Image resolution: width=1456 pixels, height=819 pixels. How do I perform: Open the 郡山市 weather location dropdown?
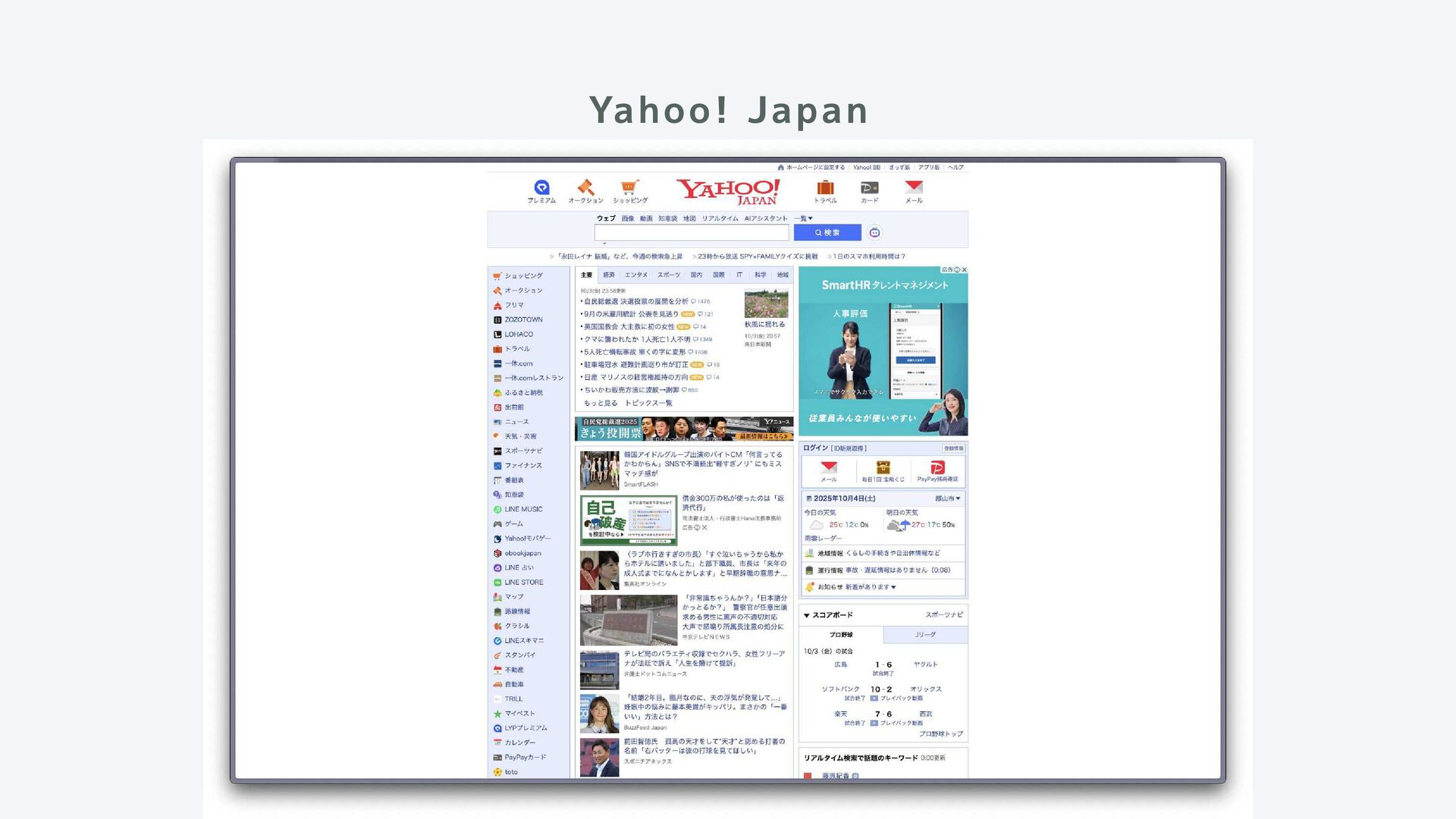pyautogui.click(x=948, y=499)
